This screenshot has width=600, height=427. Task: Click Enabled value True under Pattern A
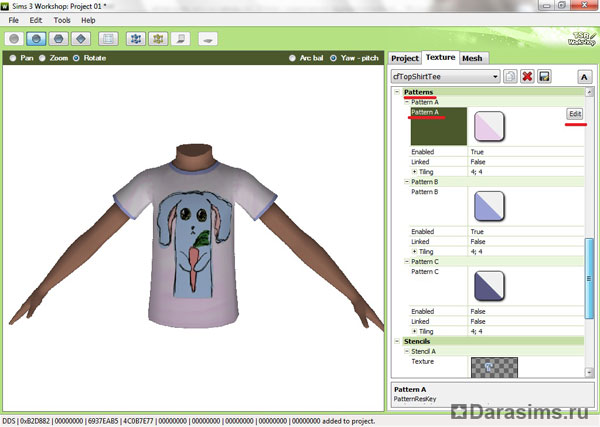tap(477, 152)
